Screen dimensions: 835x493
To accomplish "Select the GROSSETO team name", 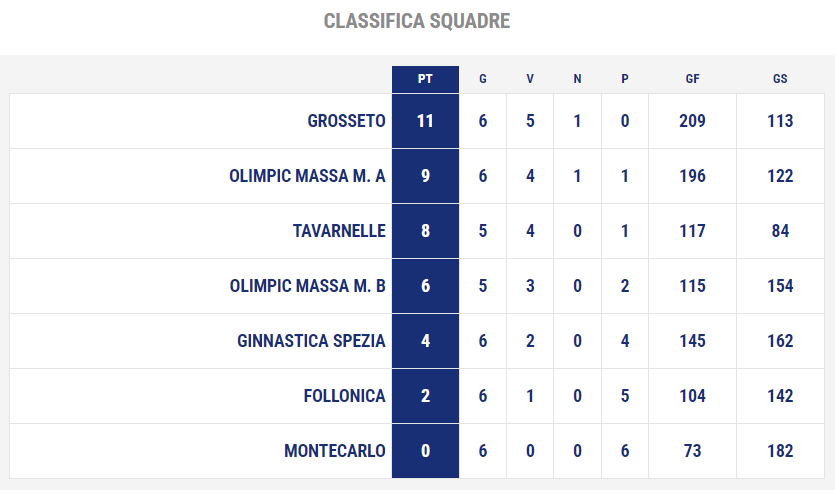I will coord(346,121).
